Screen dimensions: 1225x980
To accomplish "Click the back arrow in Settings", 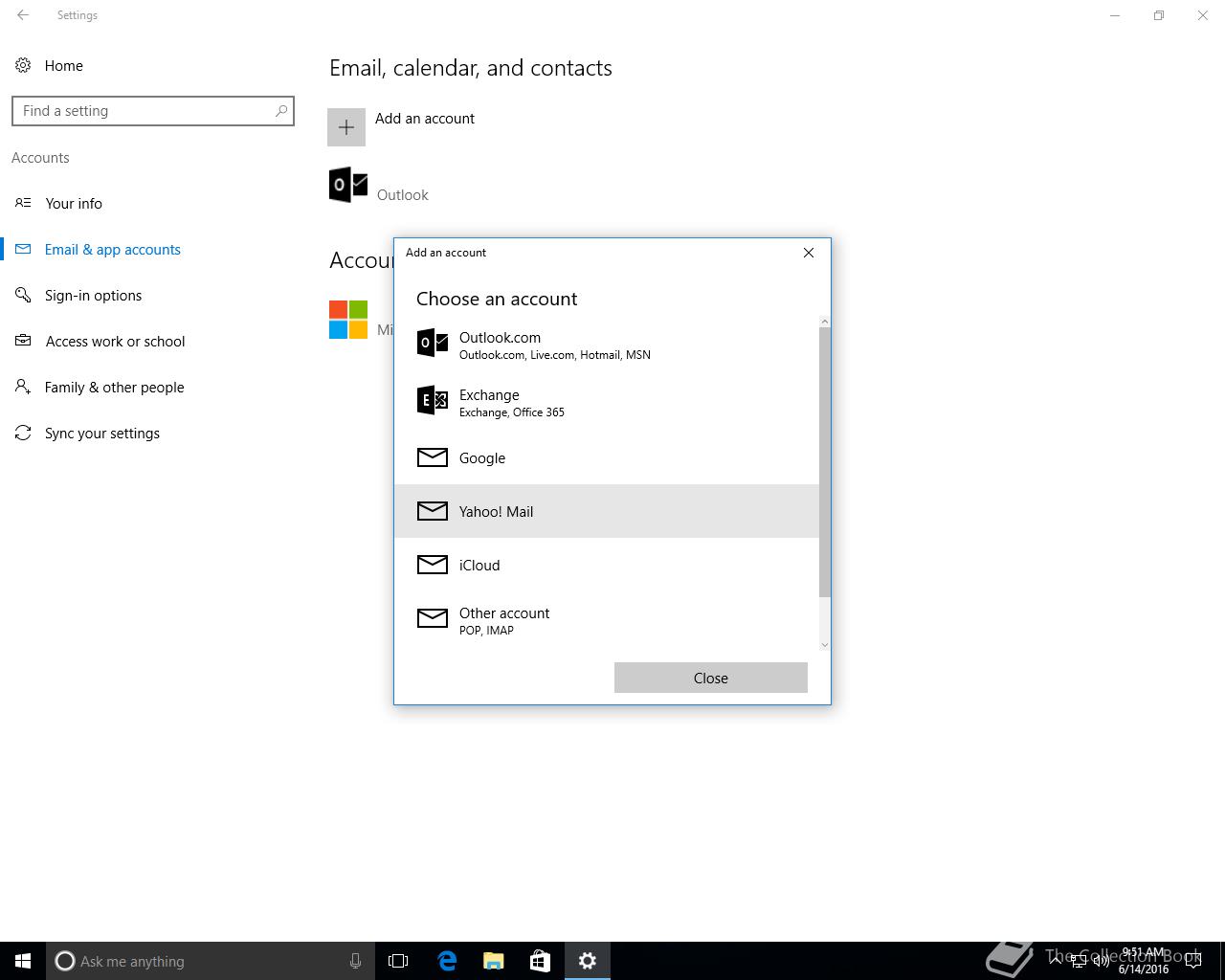I will [x=23, y=15].
